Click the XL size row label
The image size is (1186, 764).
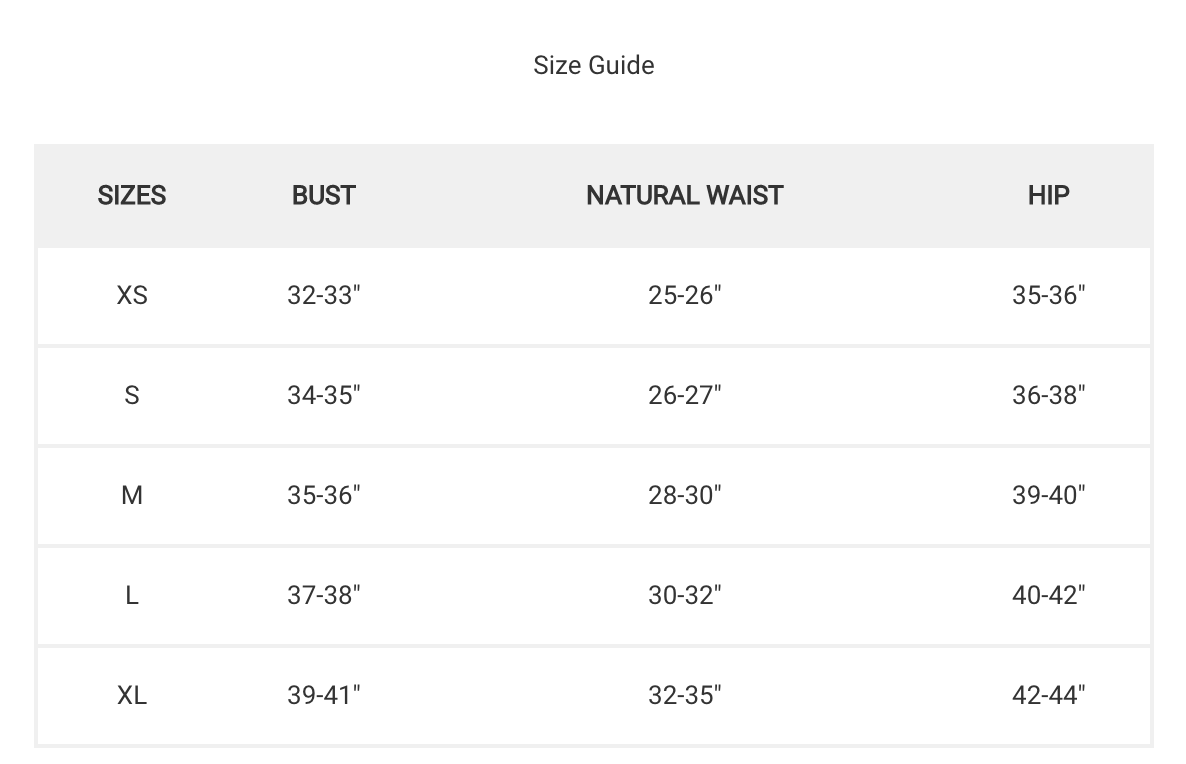tap(132, 695)
